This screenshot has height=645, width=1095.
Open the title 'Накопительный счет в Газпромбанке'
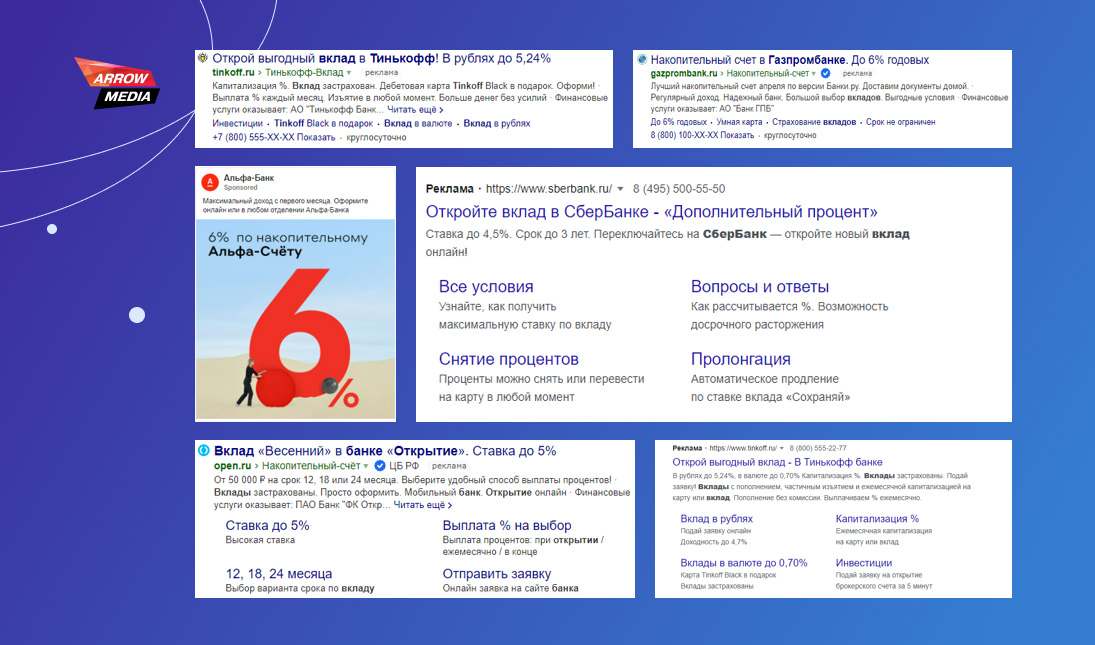790,60
